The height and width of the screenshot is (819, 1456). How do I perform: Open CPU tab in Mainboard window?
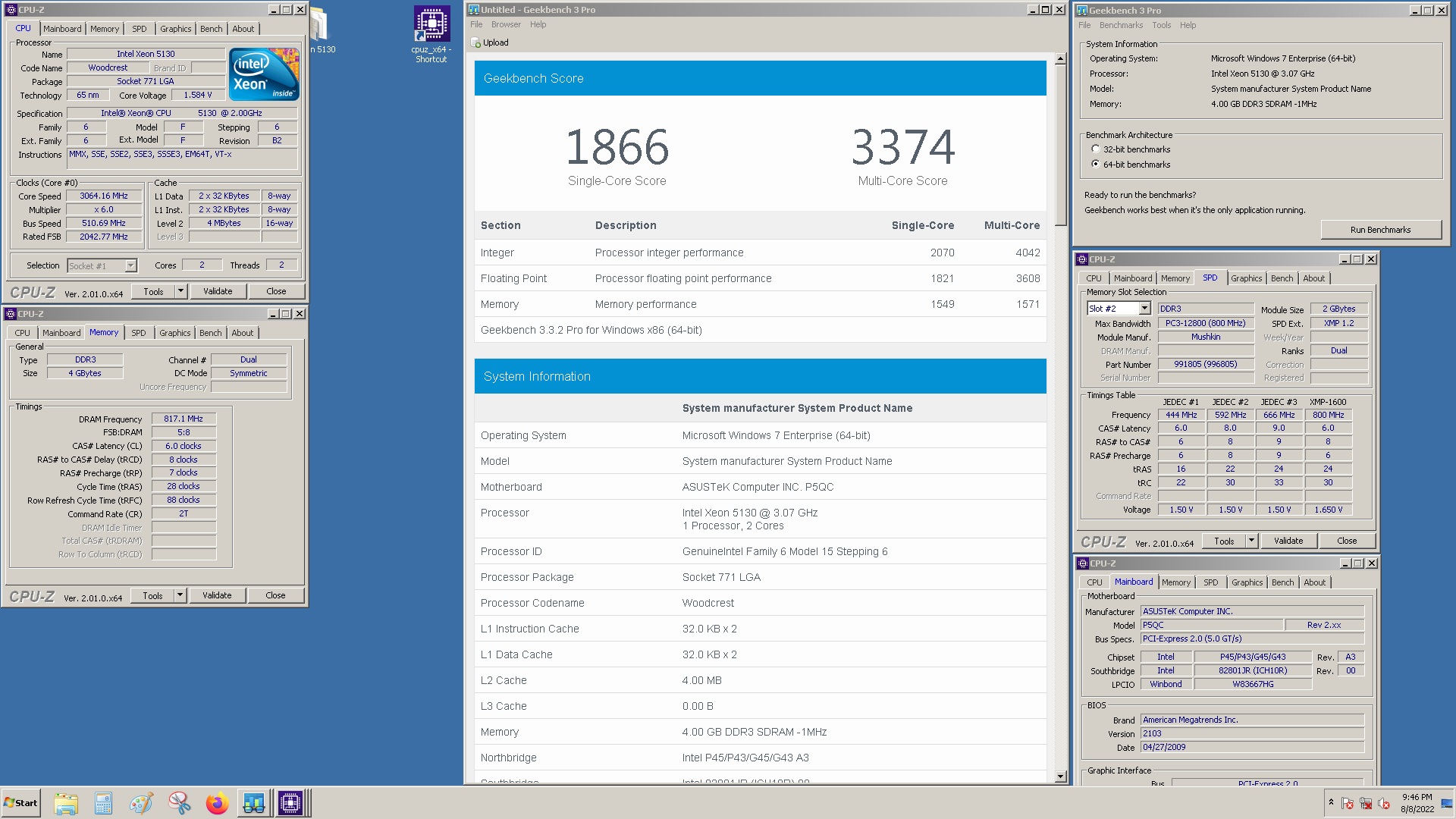(x=1094, y=582)
